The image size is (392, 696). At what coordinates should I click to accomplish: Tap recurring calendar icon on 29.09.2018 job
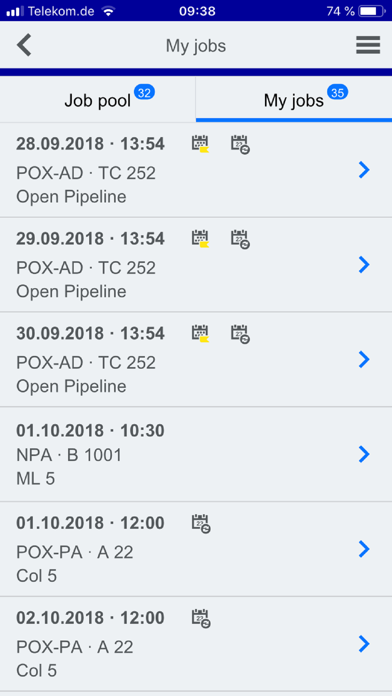point(240,240)
